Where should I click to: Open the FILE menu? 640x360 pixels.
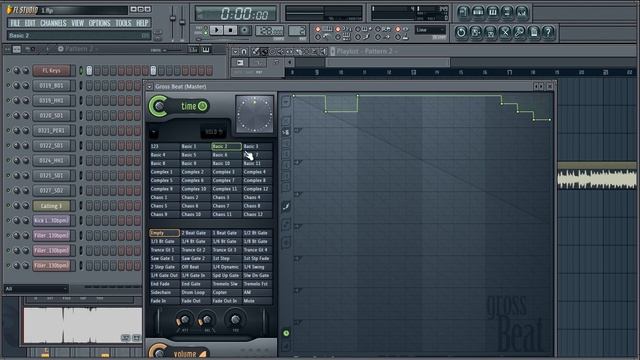[15, 23]
